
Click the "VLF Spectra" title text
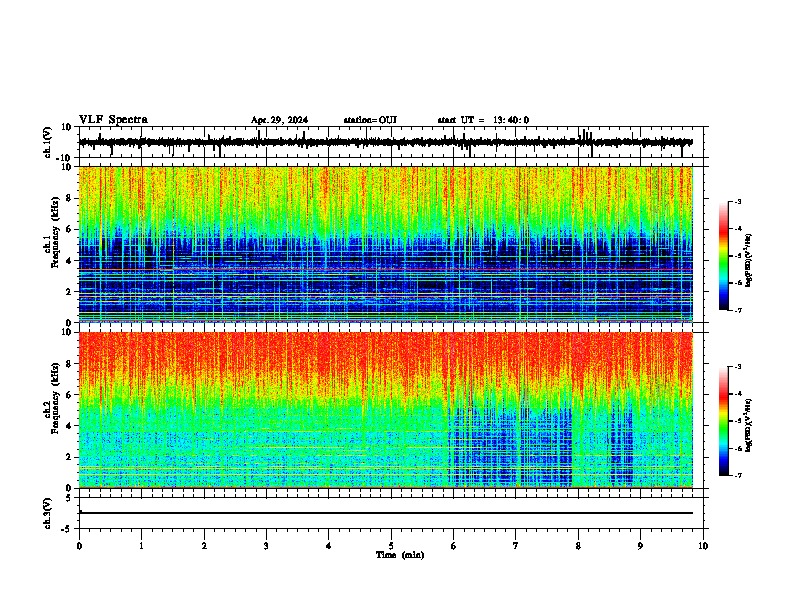(113, 120)
